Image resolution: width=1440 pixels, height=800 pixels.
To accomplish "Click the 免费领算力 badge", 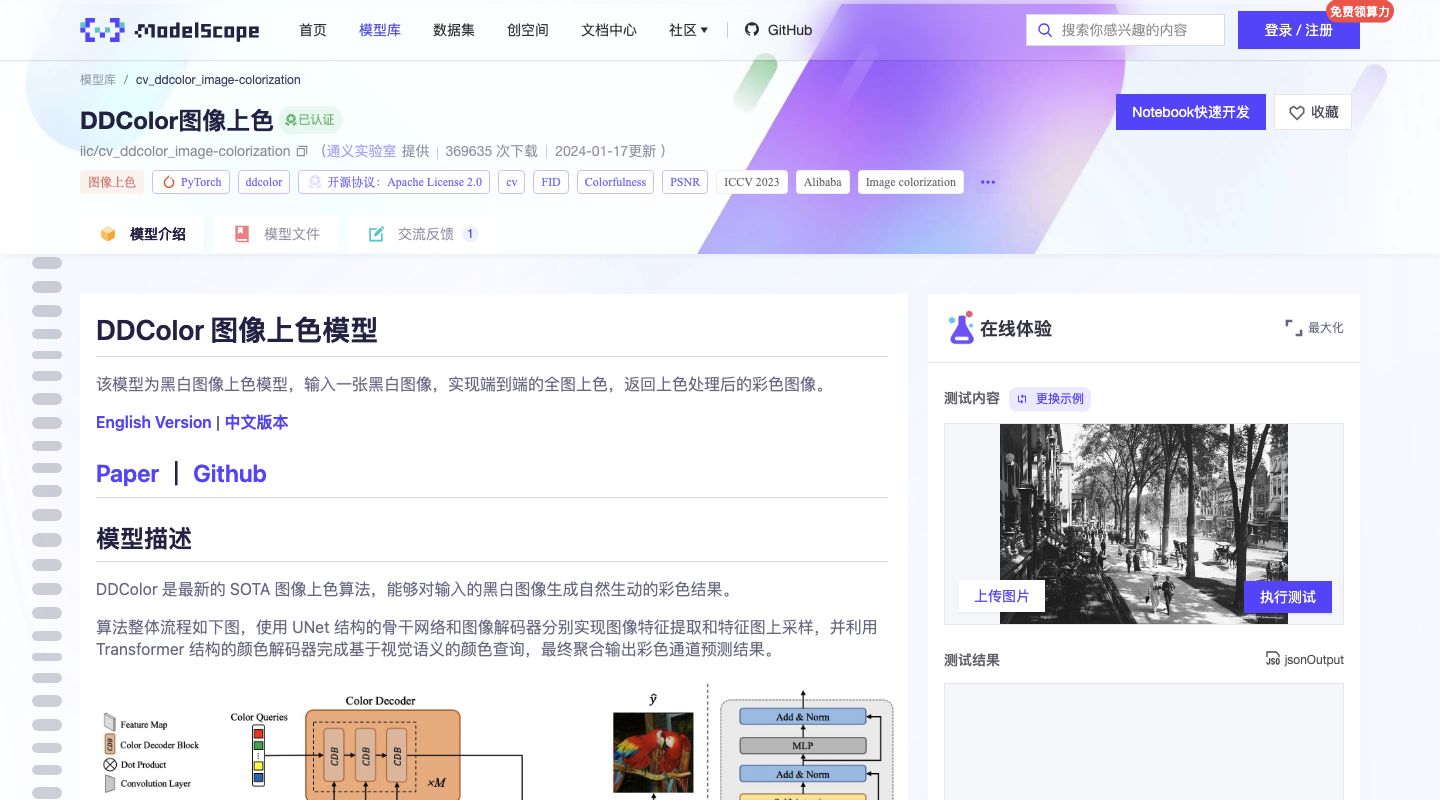I will coord(1360,12).
